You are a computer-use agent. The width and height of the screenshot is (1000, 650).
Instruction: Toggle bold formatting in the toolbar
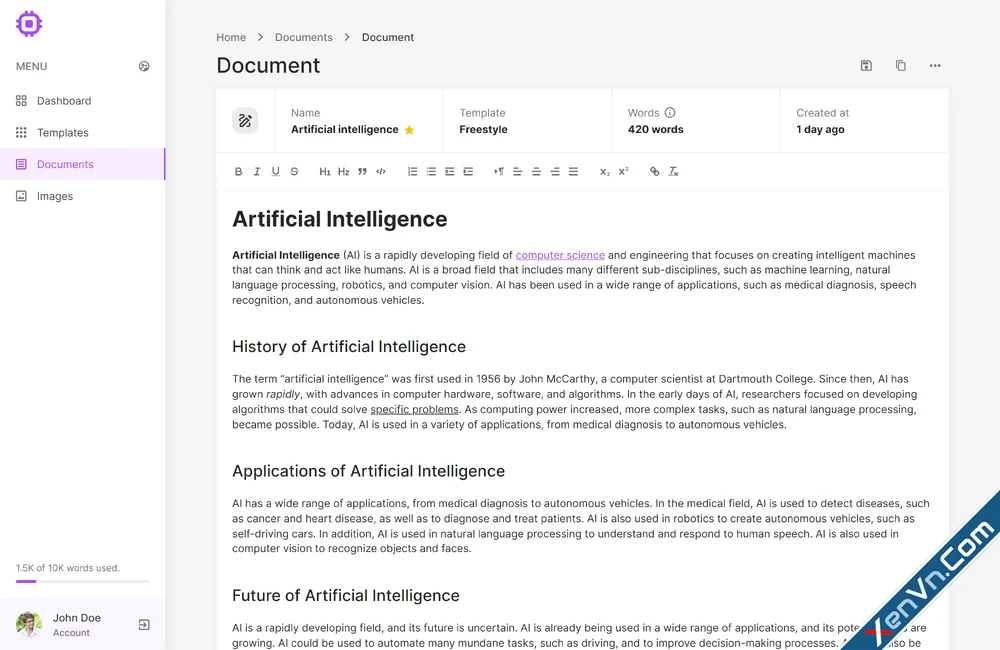pos(238,171)
